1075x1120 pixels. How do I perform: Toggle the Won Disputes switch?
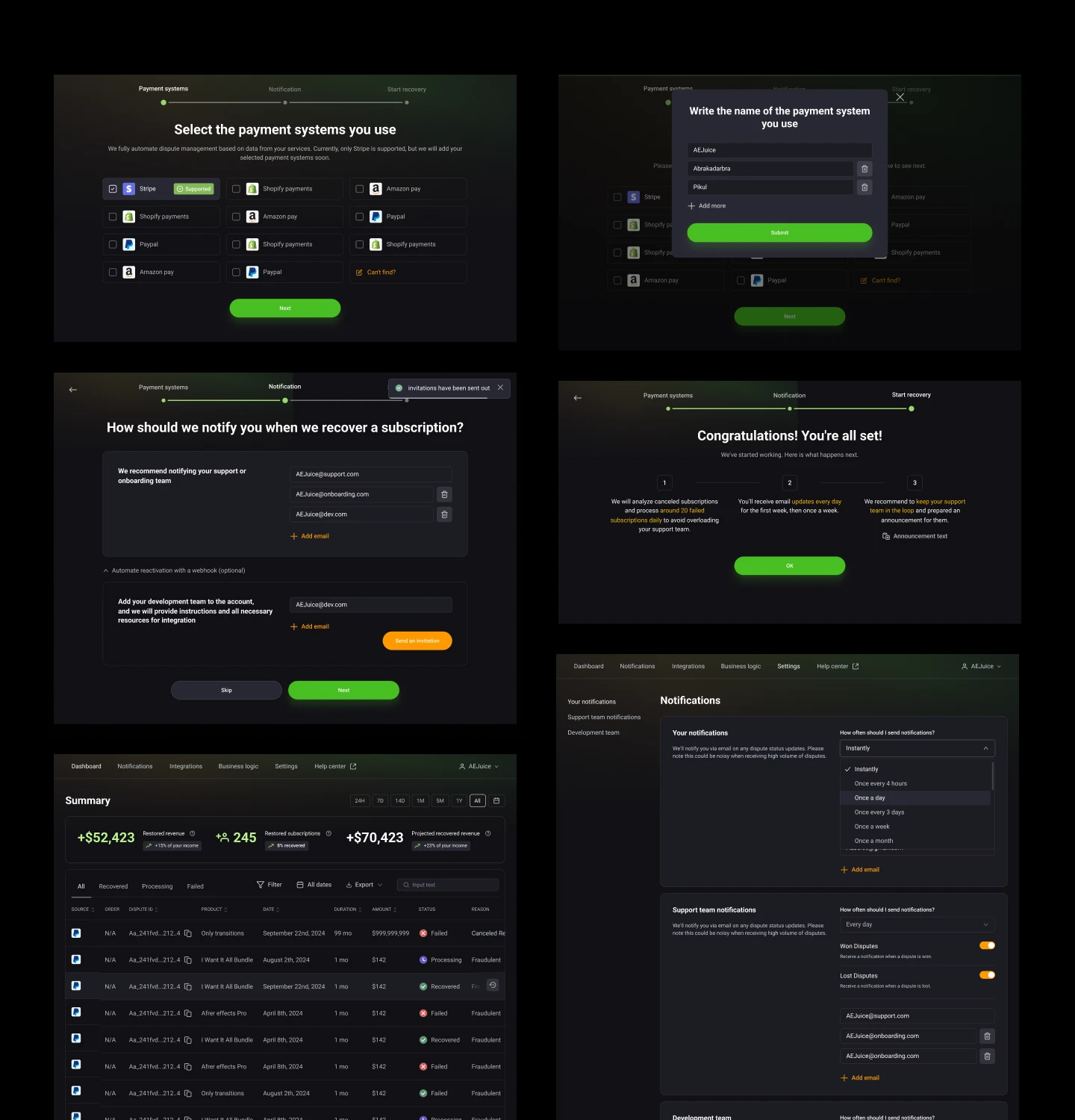point(987,945)
